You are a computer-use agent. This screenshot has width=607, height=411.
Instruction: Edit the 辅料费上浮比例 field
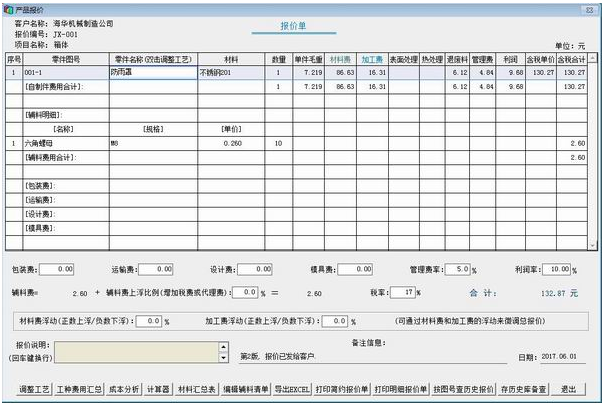245,292
